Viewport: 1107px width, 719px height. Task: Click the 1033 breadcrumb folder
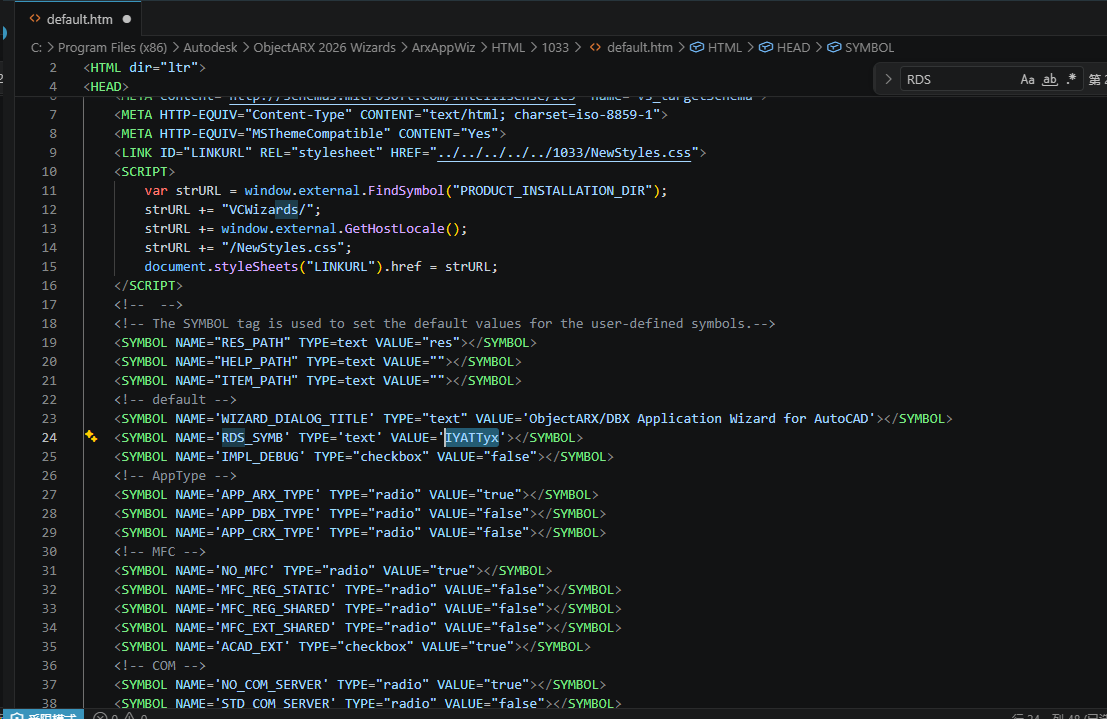pyautogui.click(x=554, y=47)
